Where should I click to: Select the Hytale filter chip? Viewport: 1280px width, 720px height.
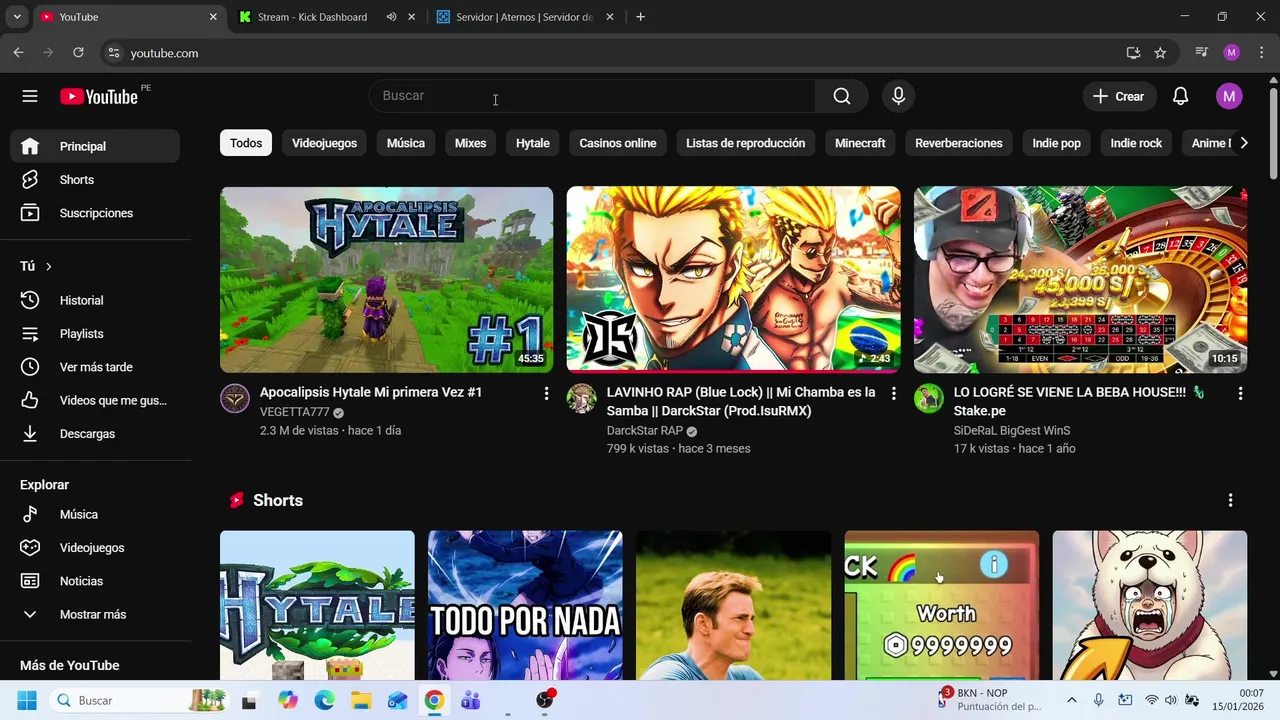pyautogui.click(x=533, y=143)
